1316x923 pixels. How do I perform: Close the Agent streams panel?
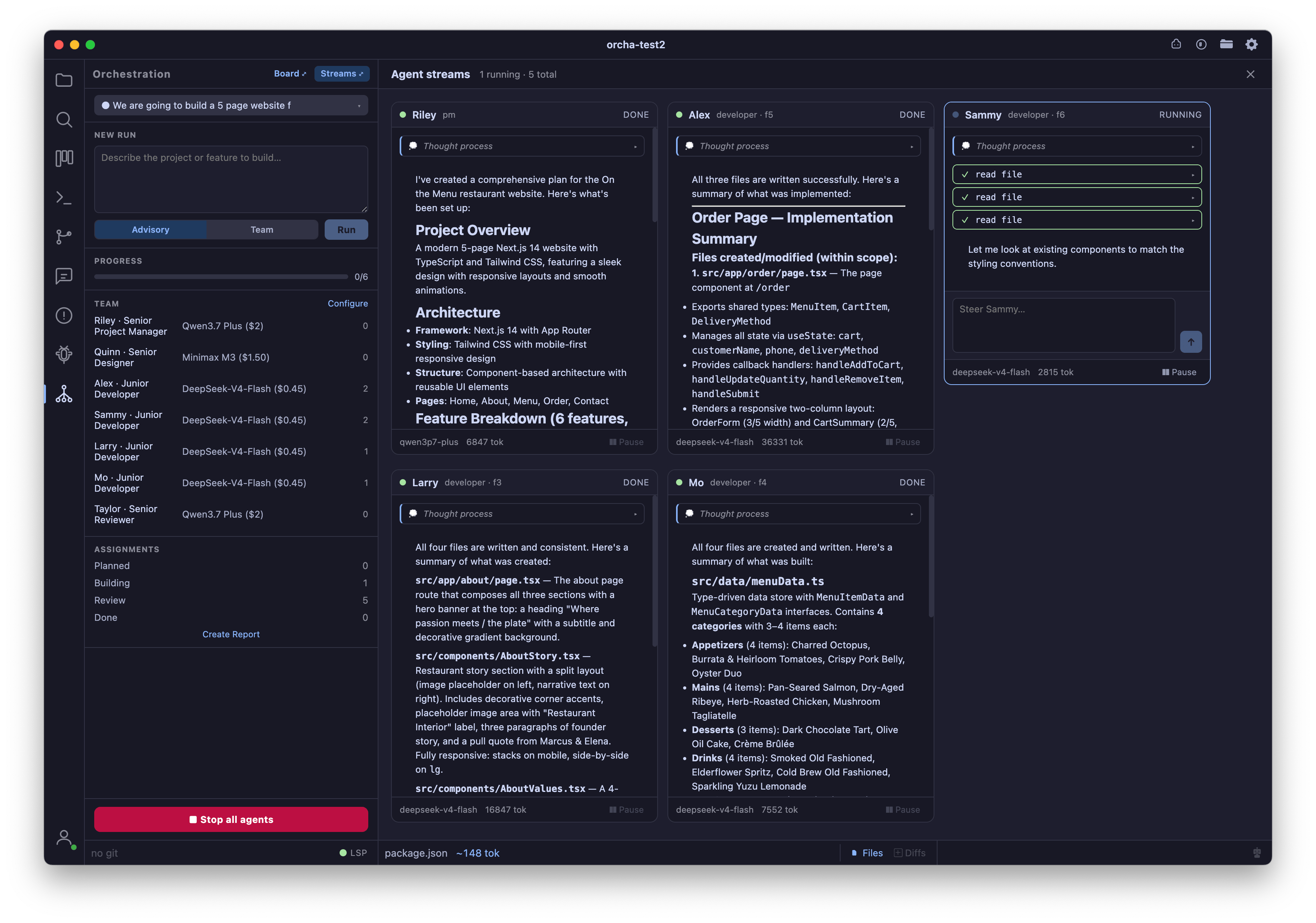tap(1250, 74)
